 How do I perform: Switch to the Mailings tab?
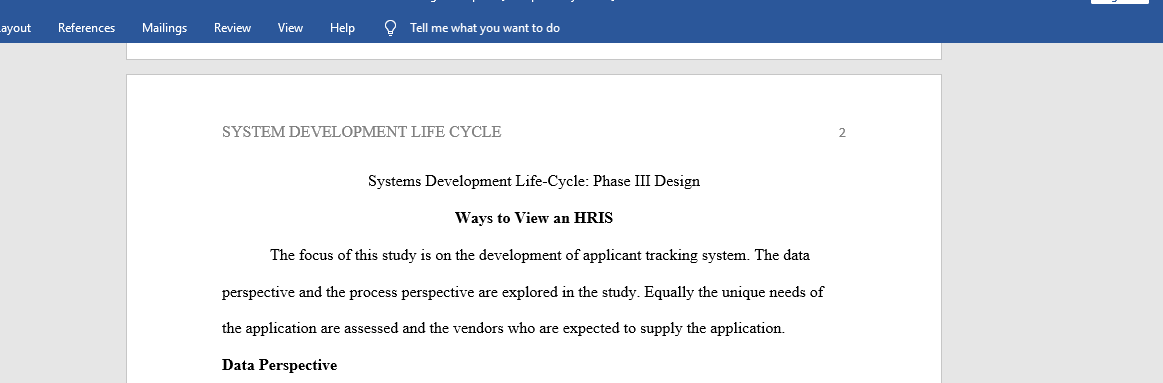(x=165, y=28)
